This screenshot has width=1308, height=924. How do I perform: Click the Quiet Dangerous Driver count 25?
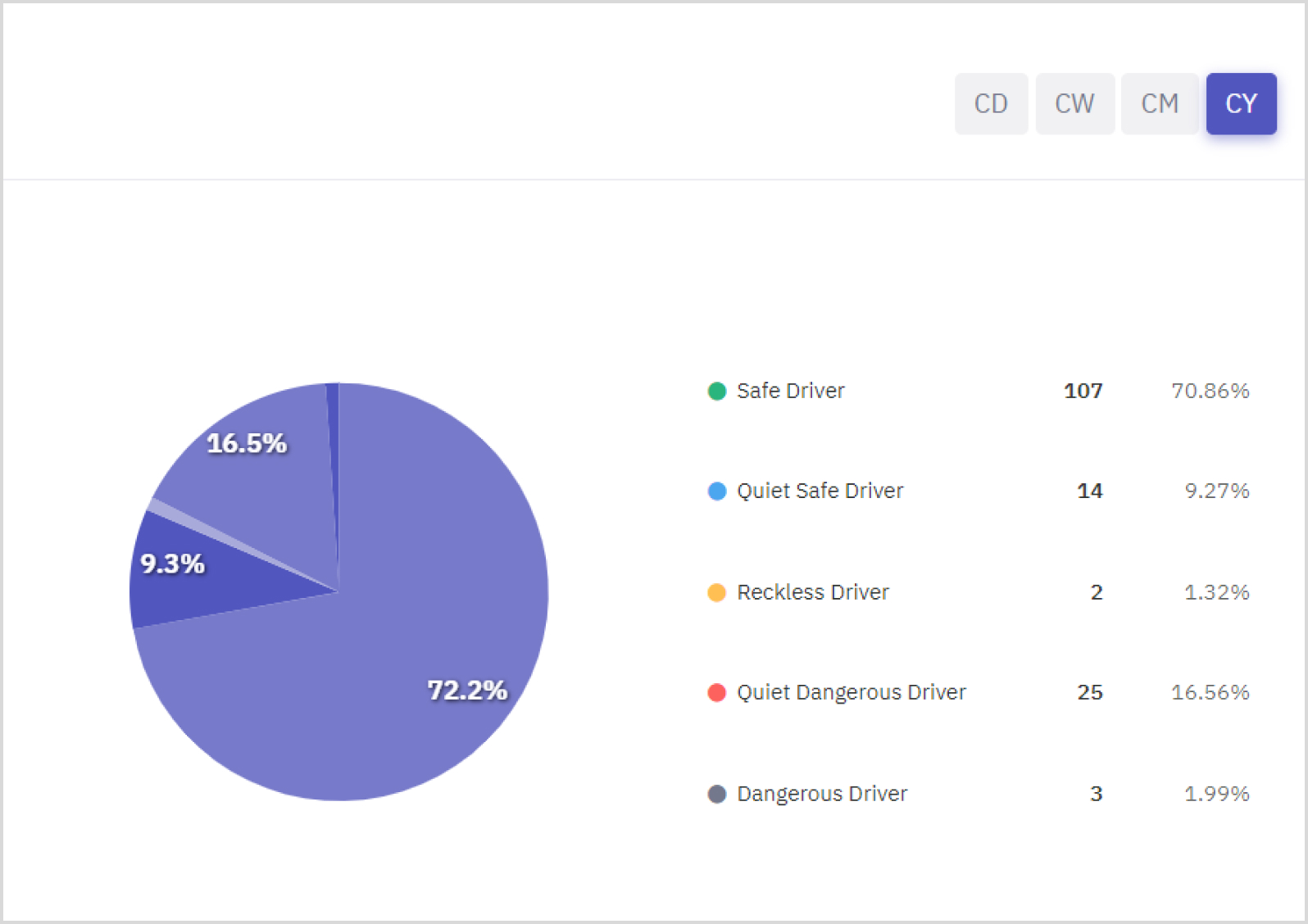(1089, 692)
